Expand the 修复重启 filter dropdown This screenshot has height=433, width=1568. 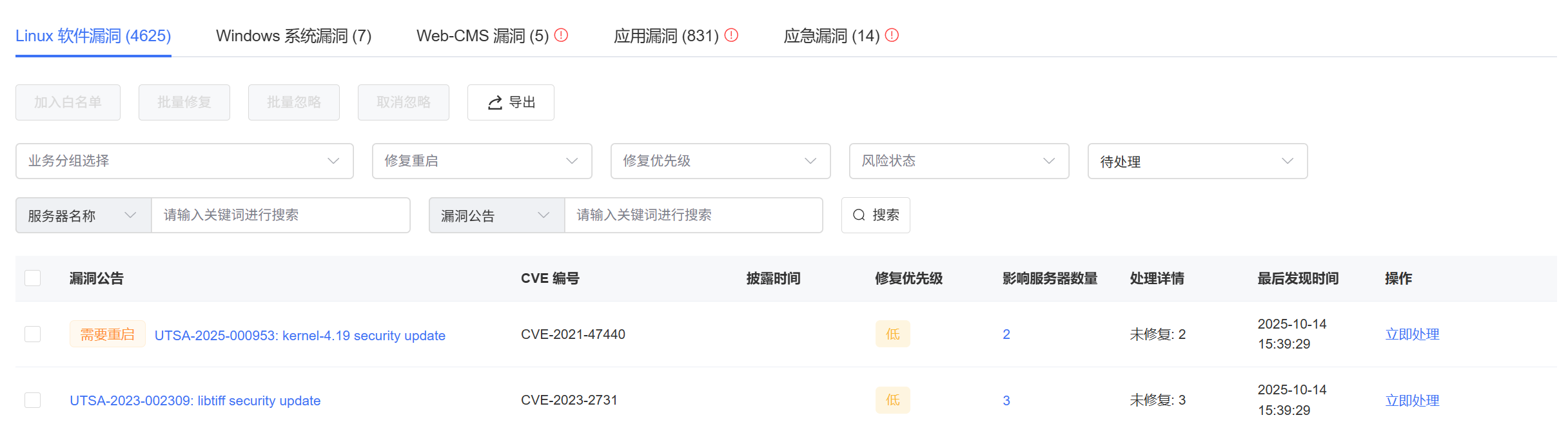(x=482, y=161)
